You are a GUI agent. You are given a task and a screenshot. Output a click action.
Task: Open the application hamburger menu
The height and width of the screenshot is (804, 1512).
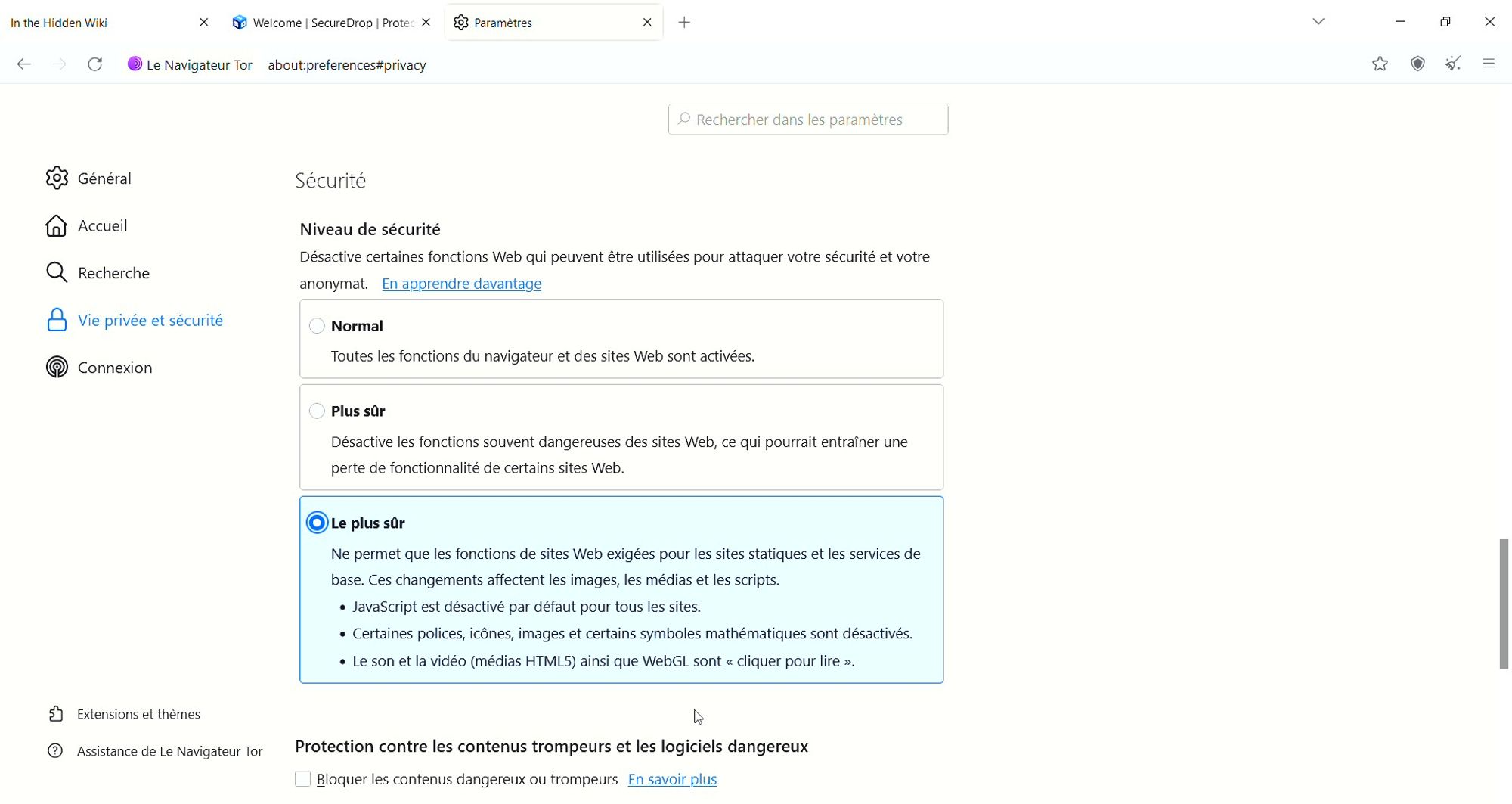tap(1489, 64)
